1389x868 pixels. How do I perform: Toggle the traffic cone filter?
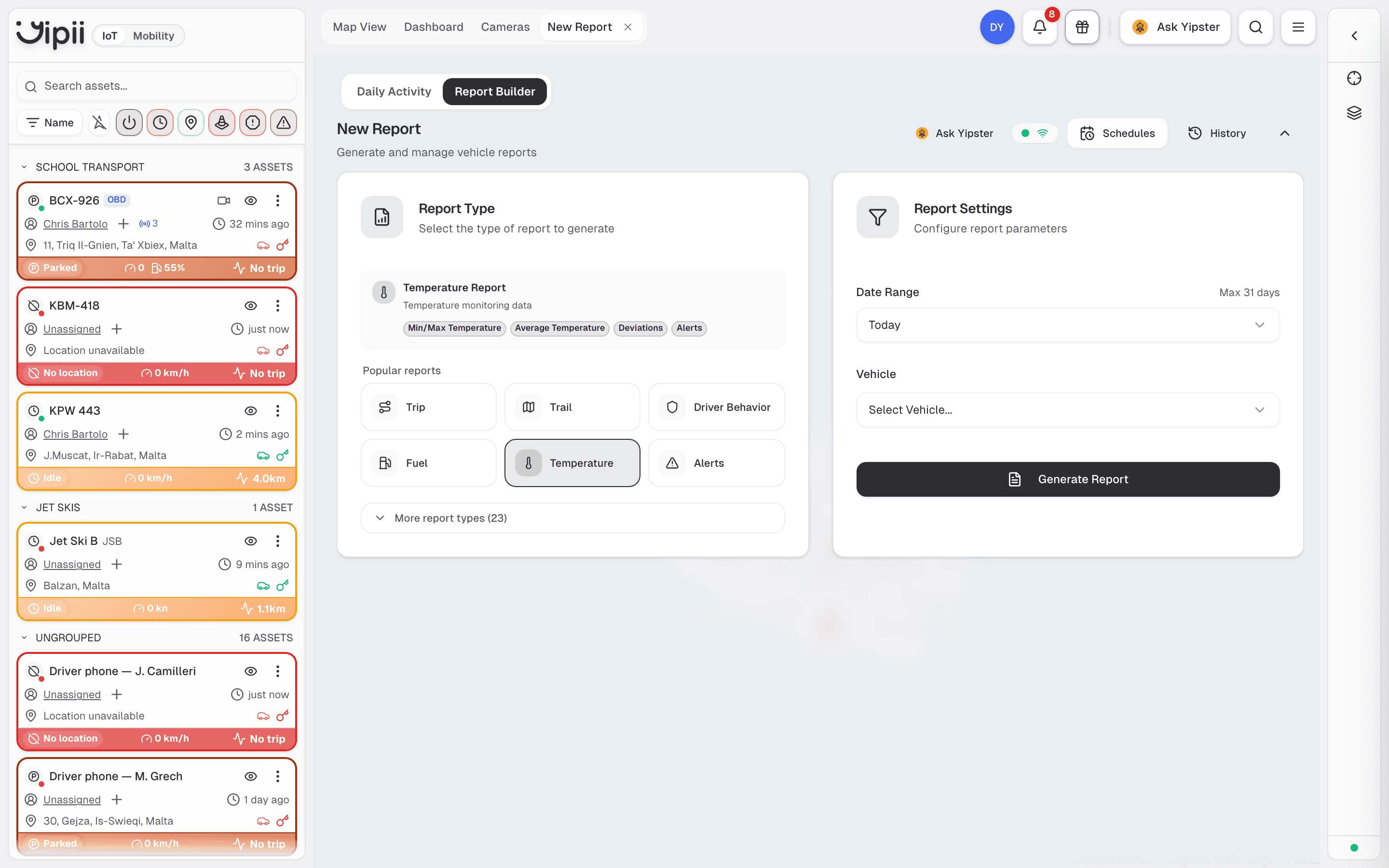click(222, 122)
